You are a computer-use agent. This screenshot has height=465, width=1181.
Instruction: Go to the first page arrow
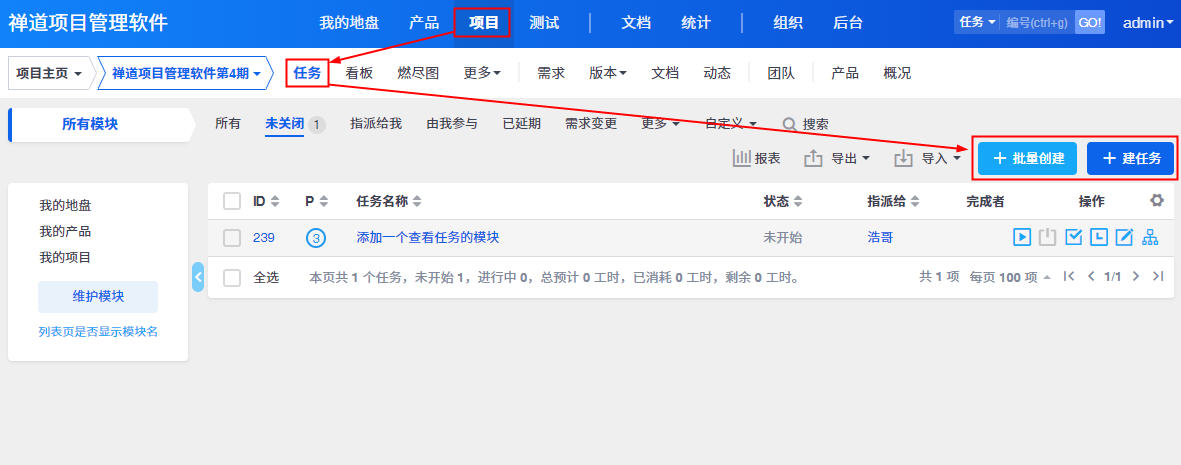pyautogui.click(x=1069, y=277)
